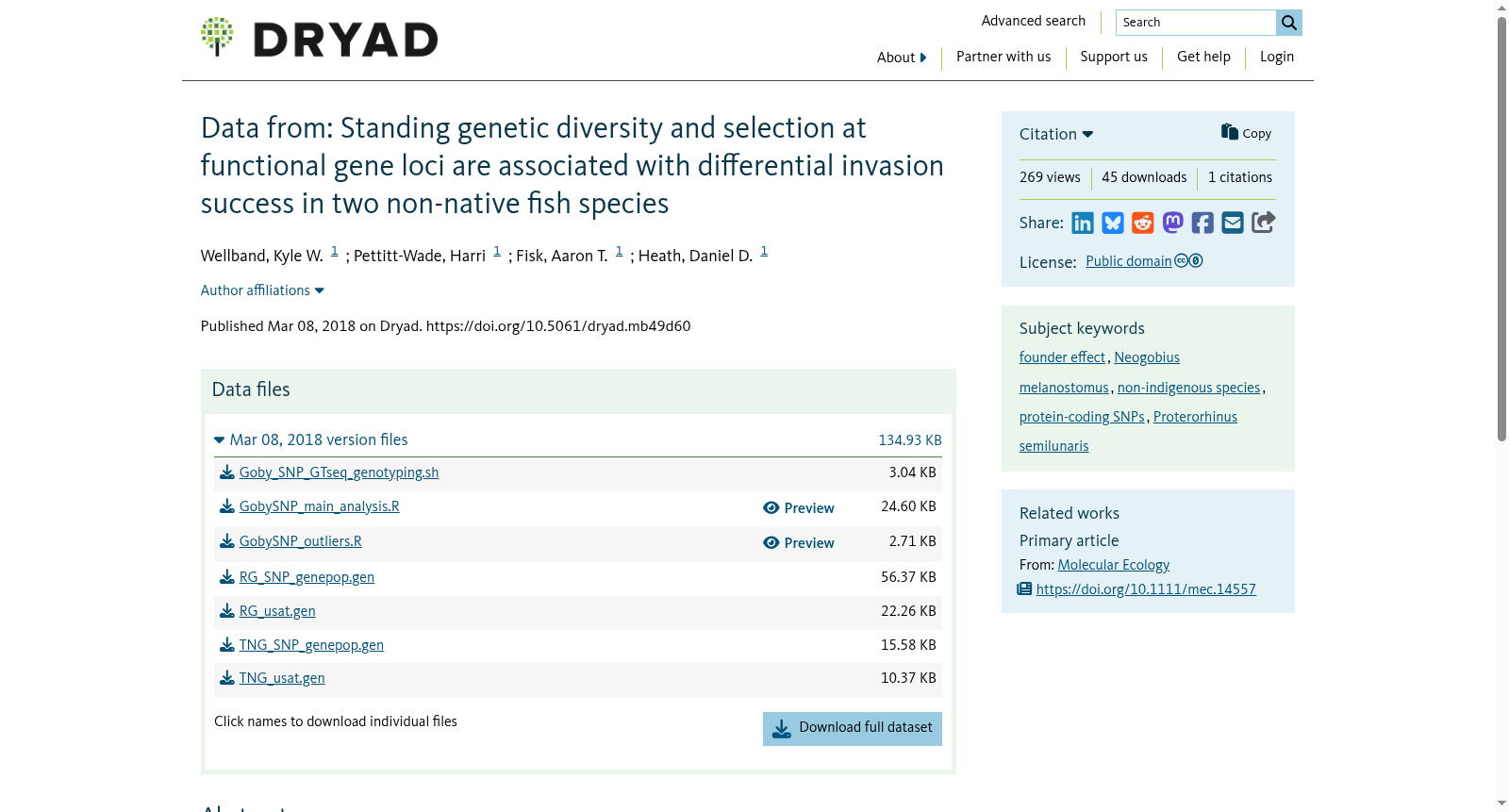Share via email envelope icon

pos(1233,223)
